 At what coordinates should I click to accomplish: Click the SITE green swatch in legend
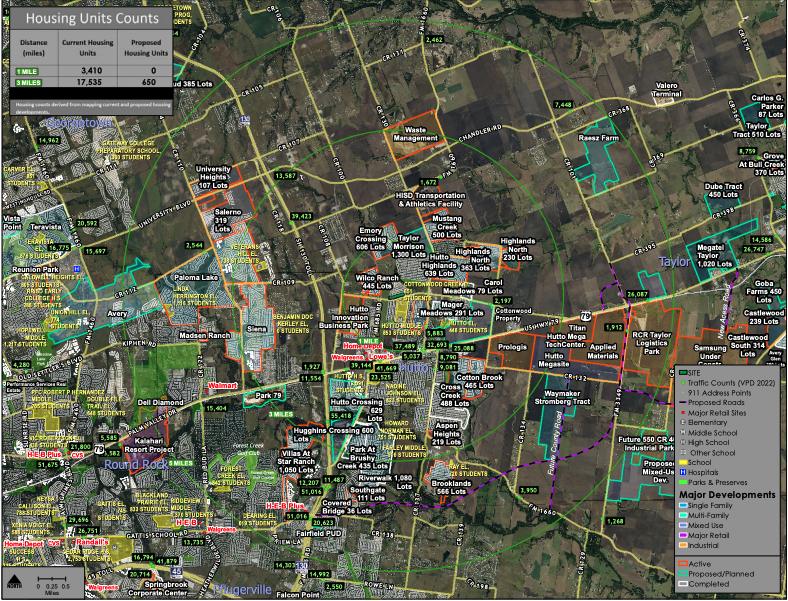click(x=683, y=373)
